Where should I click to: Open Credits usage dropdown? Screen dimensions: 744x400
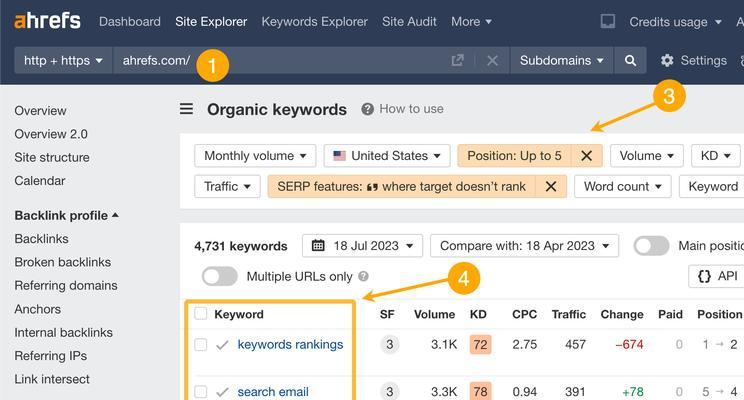click(x=675, y=22)
